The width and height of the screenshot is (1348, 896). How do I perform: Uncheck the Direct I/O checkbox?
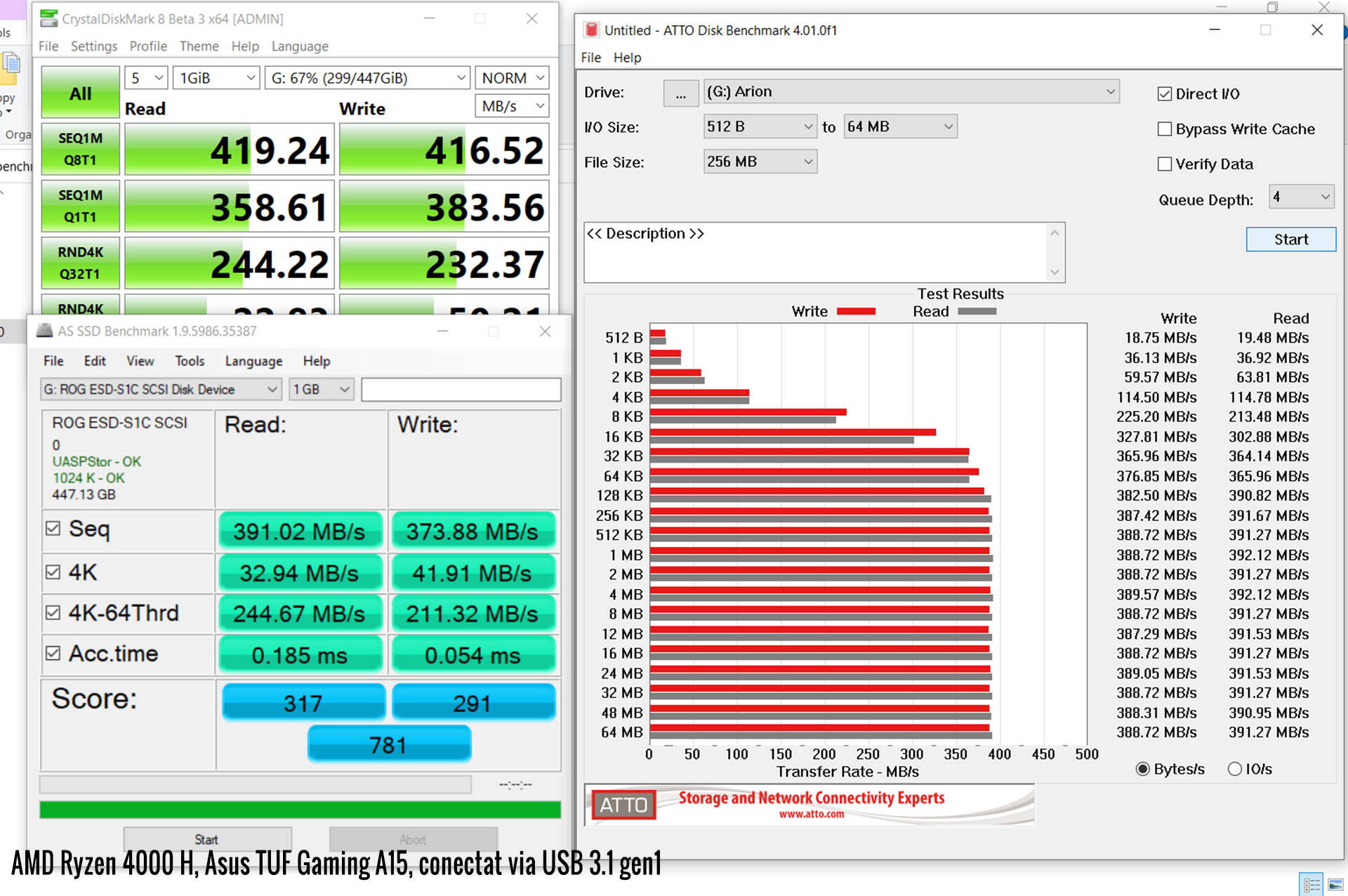point(1165,94)
